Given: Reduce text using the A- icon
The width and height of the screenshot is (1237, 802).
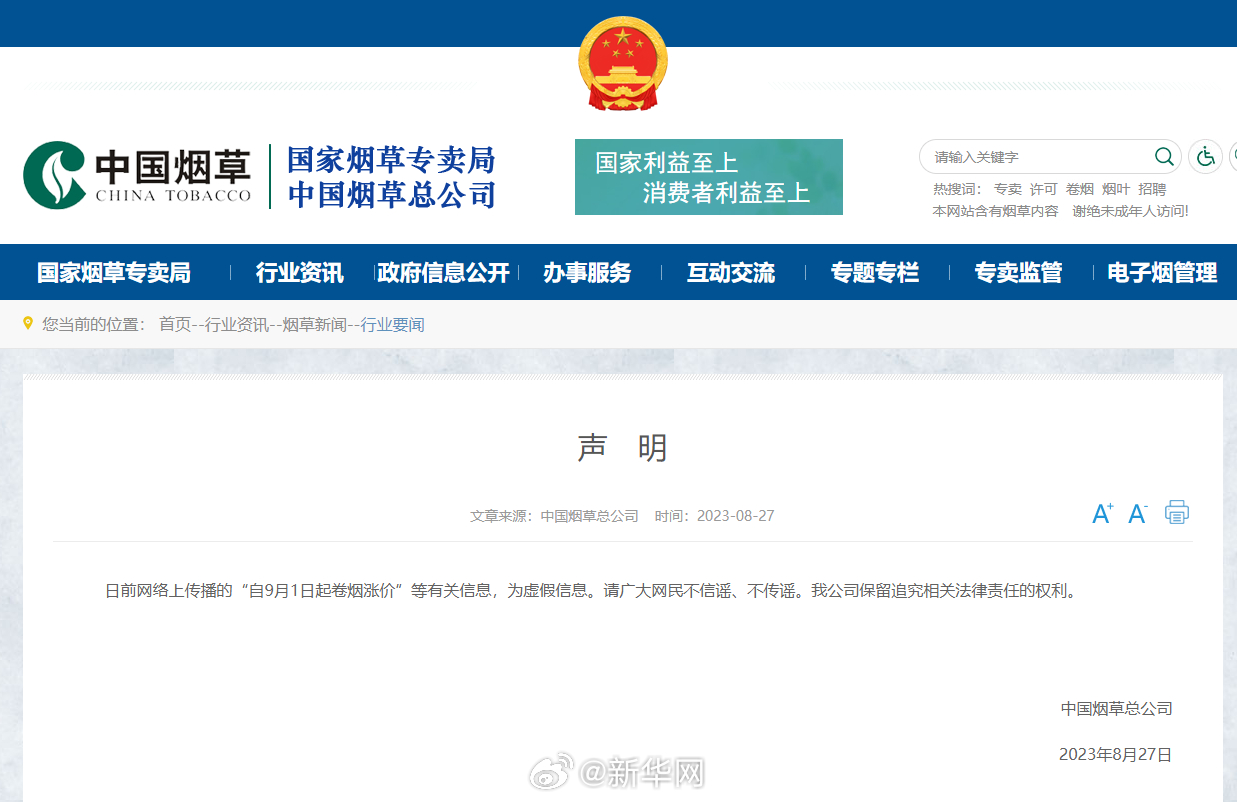Looking at the screenshot, I should 1137,513.
